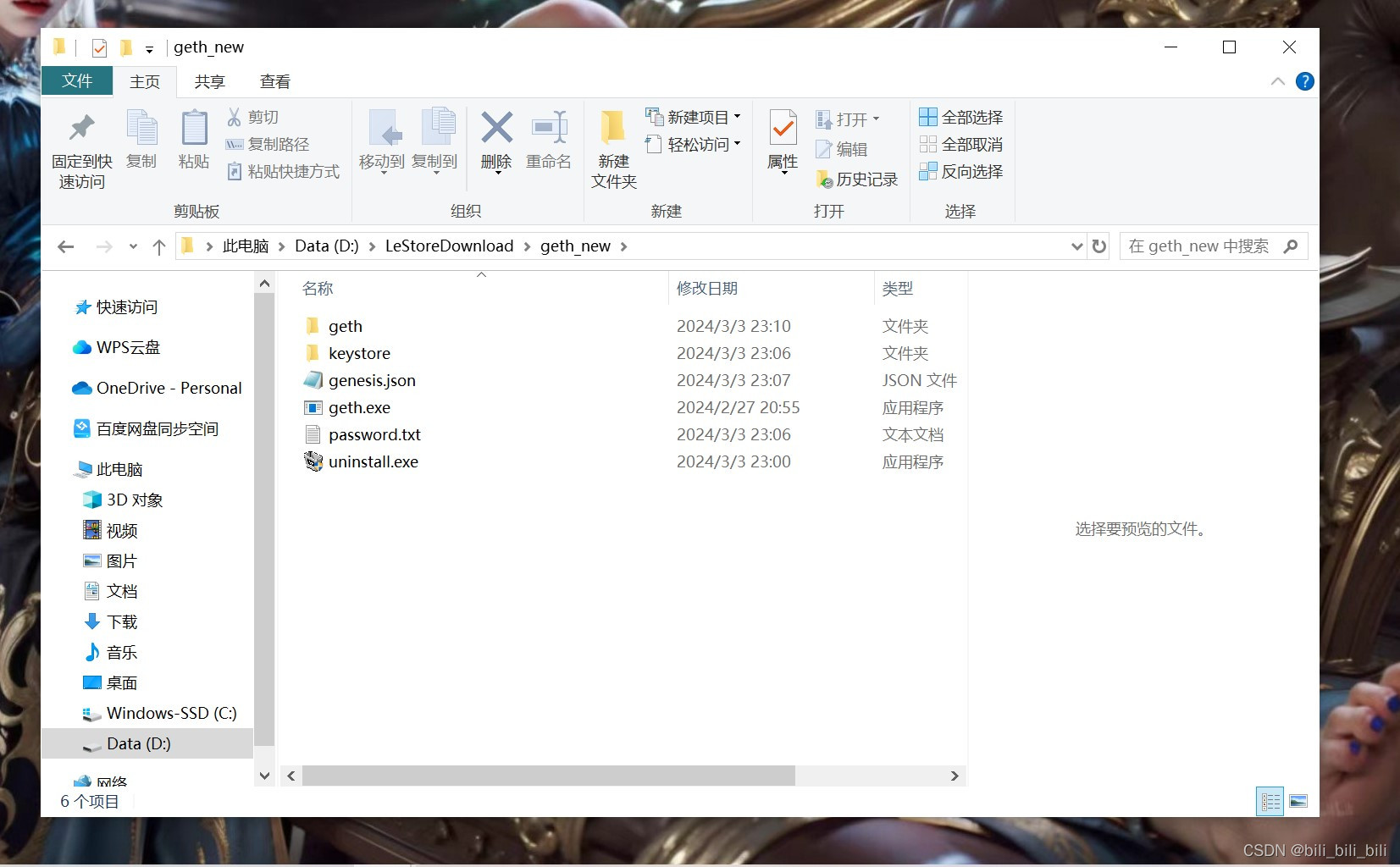Click inside the geth_new search box
The height and width of the screenshot is (867, 1400).
click(x=1203, y=246)
